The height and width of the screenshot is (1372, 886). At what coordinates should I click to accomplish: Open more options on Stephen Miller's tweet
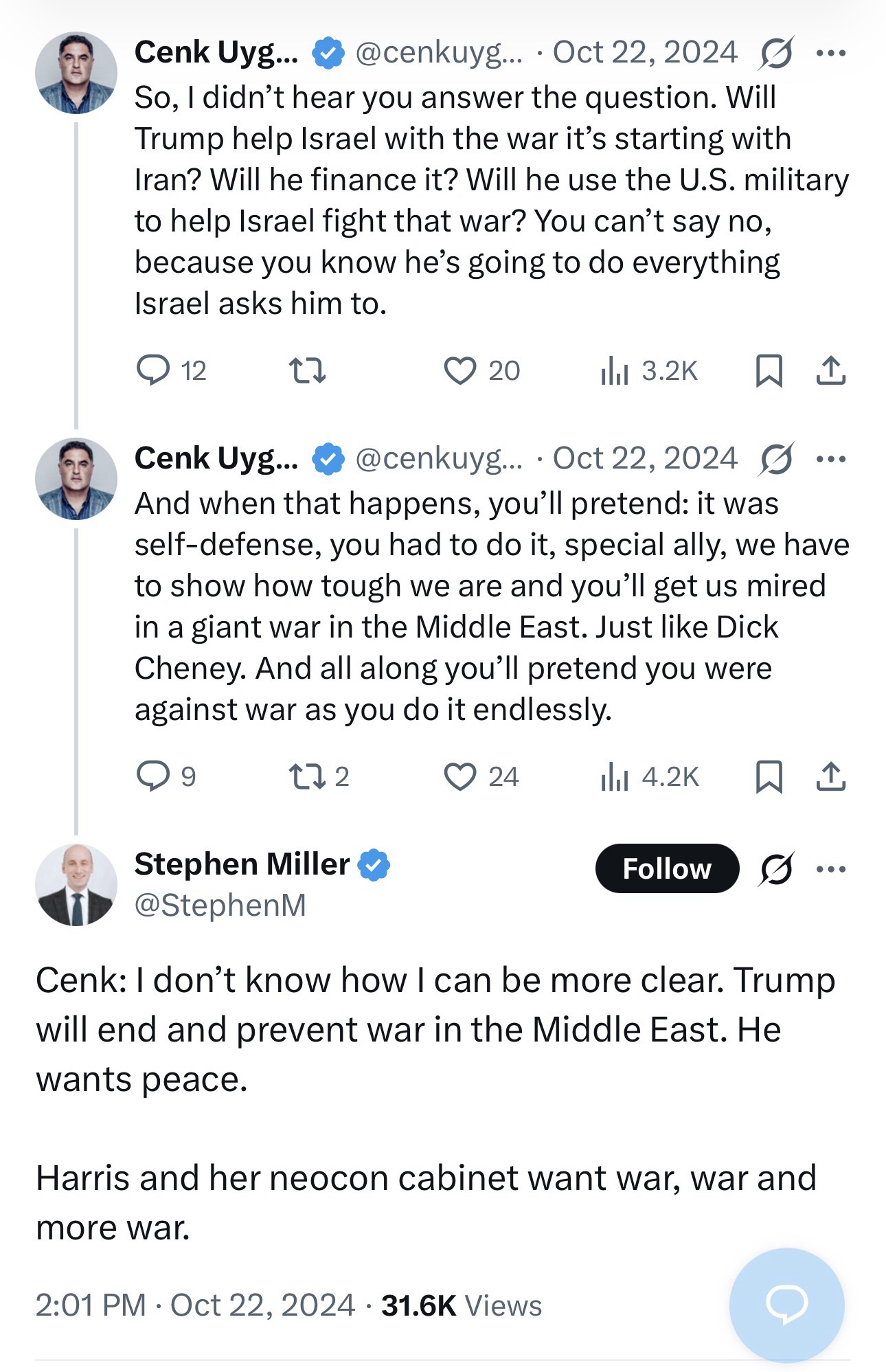831,869
